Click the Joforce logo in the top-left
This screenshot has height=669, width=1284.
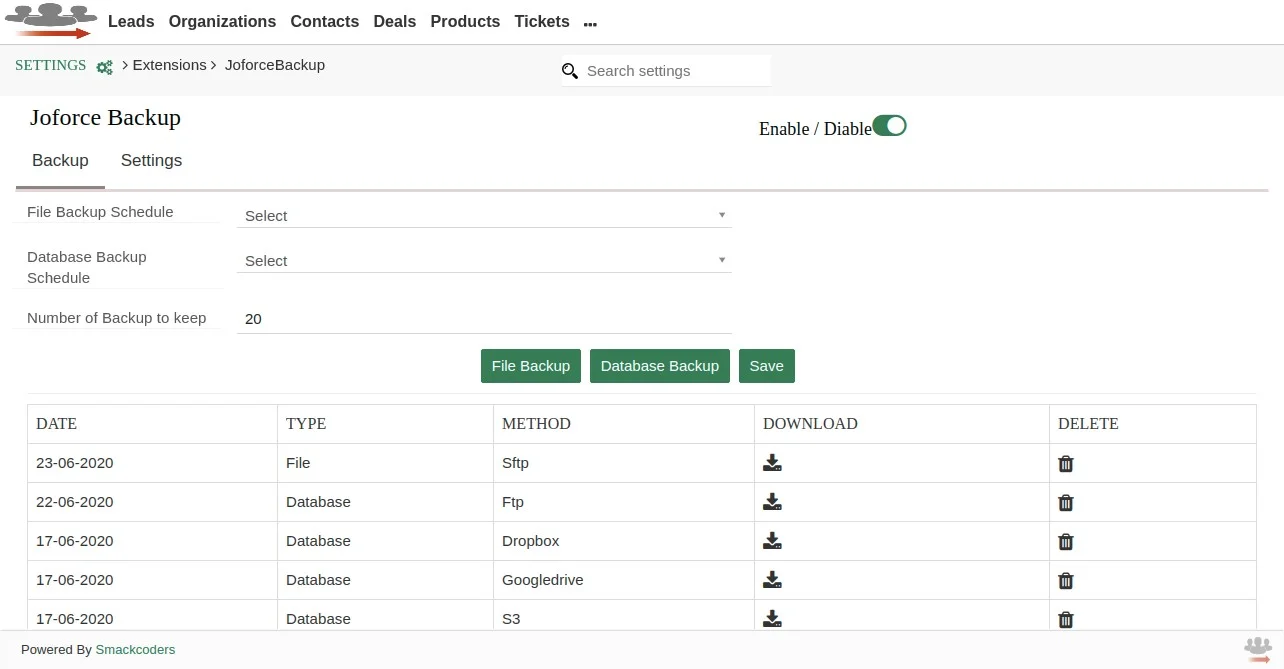coord(50,20)
